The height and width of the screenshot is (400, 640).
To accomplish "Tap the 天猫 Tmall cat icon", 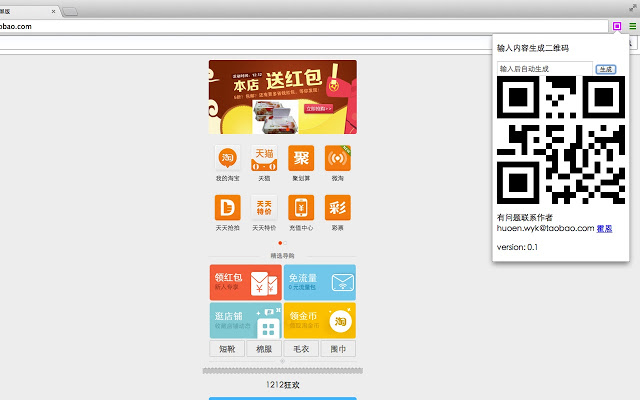I will [264, 158].
